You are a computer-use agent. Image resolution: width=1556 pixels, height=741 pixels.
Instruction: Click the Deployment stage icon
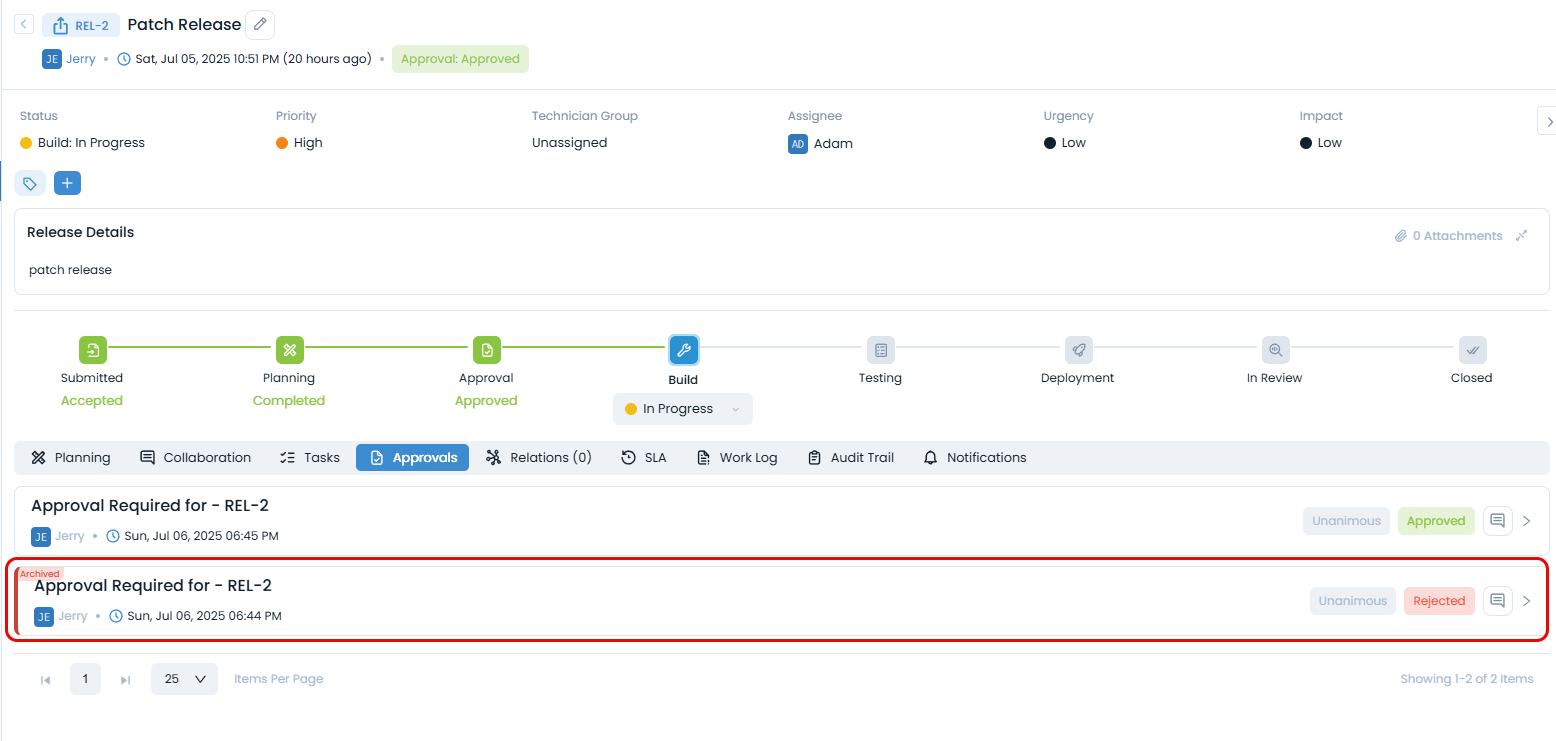(x=1077, y=350)
